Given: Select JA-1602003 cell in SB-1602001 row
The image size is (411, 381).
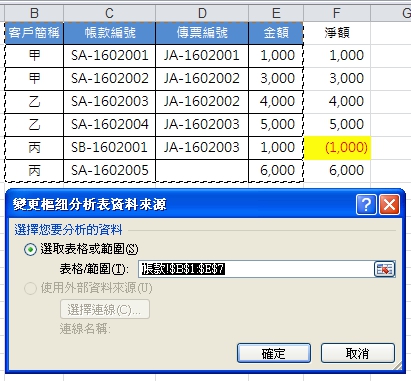Looking at the screenshot, I should pyautogui.click(x=202, y=148).
